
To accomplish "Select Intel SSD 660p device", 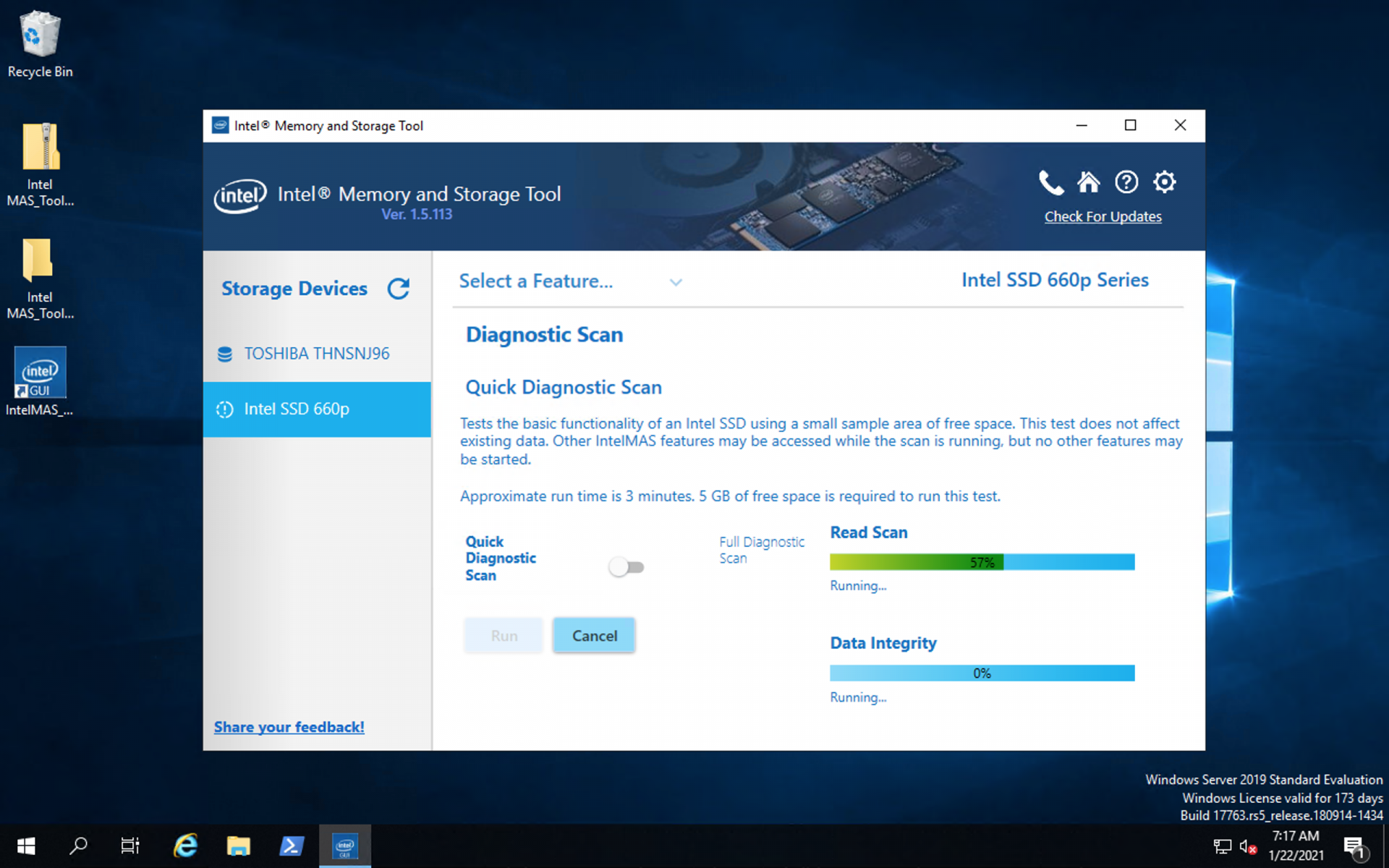I will coord(317,409).
